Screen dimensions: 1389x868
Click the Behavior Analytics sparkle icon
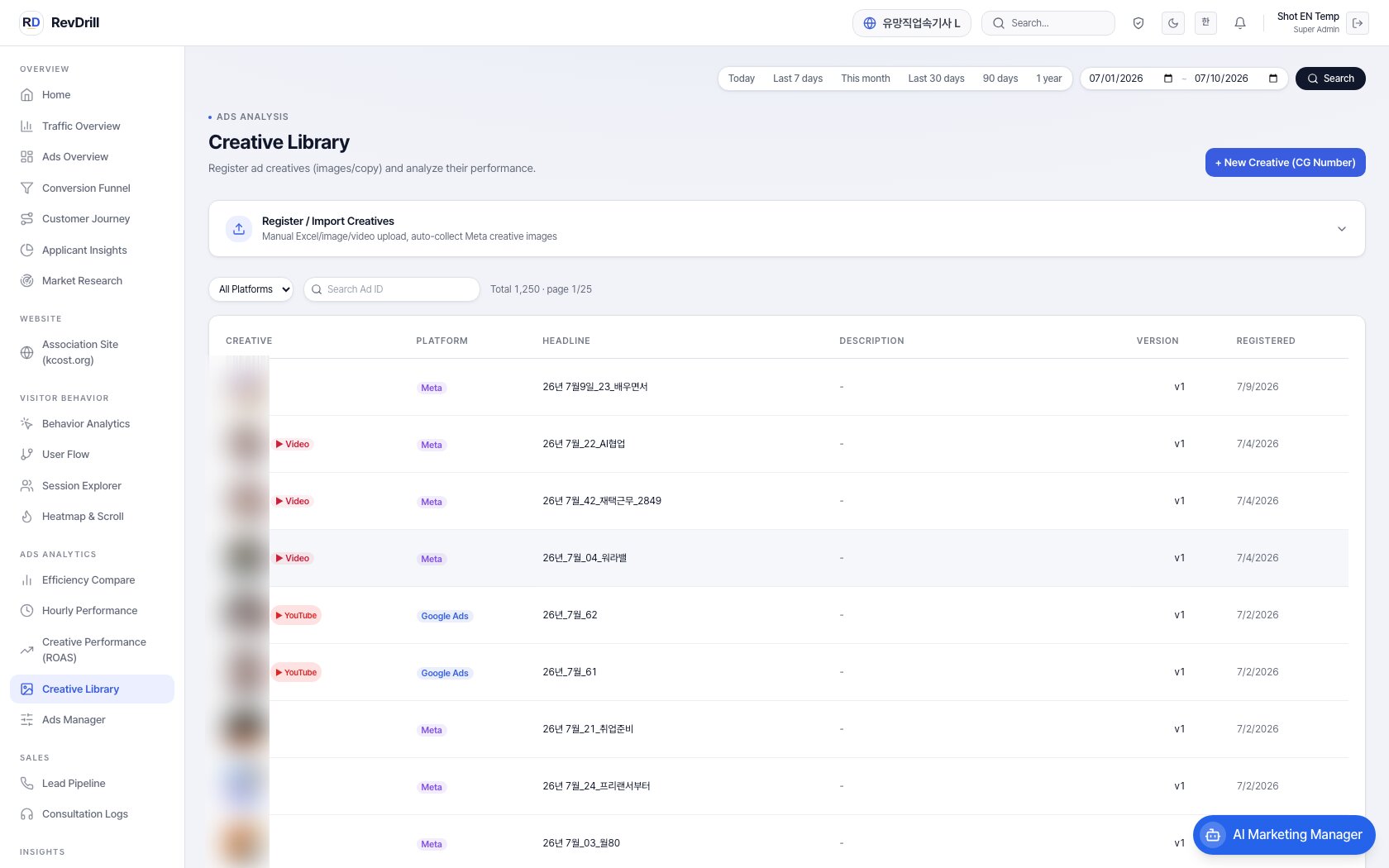[26, 423]
